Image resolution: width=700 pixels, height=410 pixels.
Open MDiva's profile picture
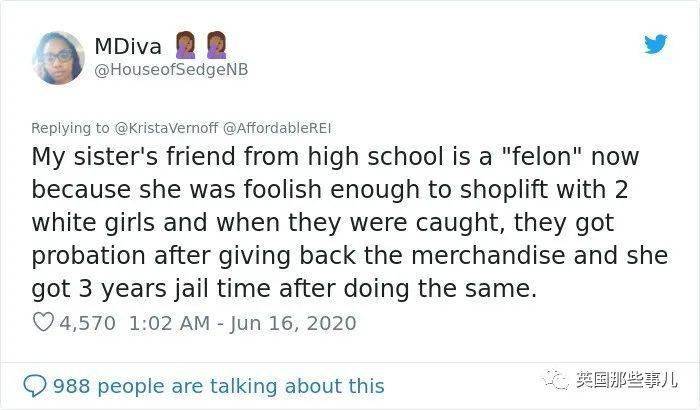pos(57,57)
